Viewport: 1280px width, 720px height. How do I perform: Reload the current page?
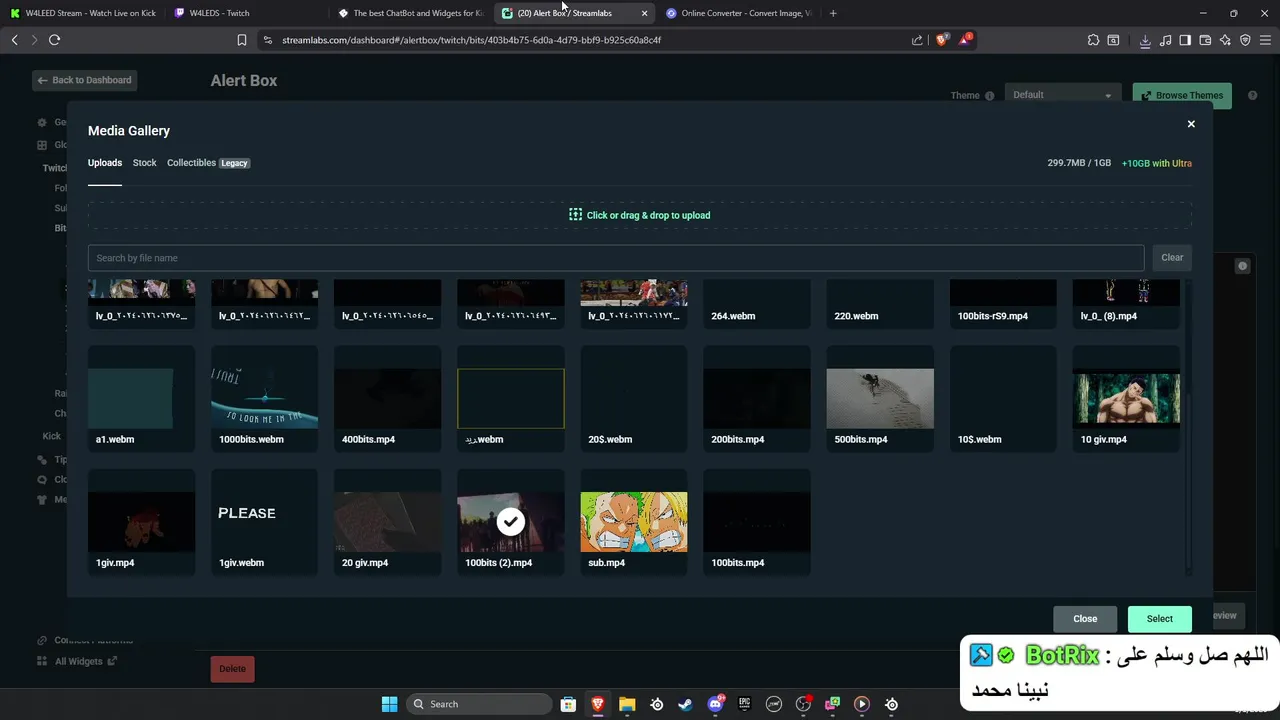click(54, 40)
